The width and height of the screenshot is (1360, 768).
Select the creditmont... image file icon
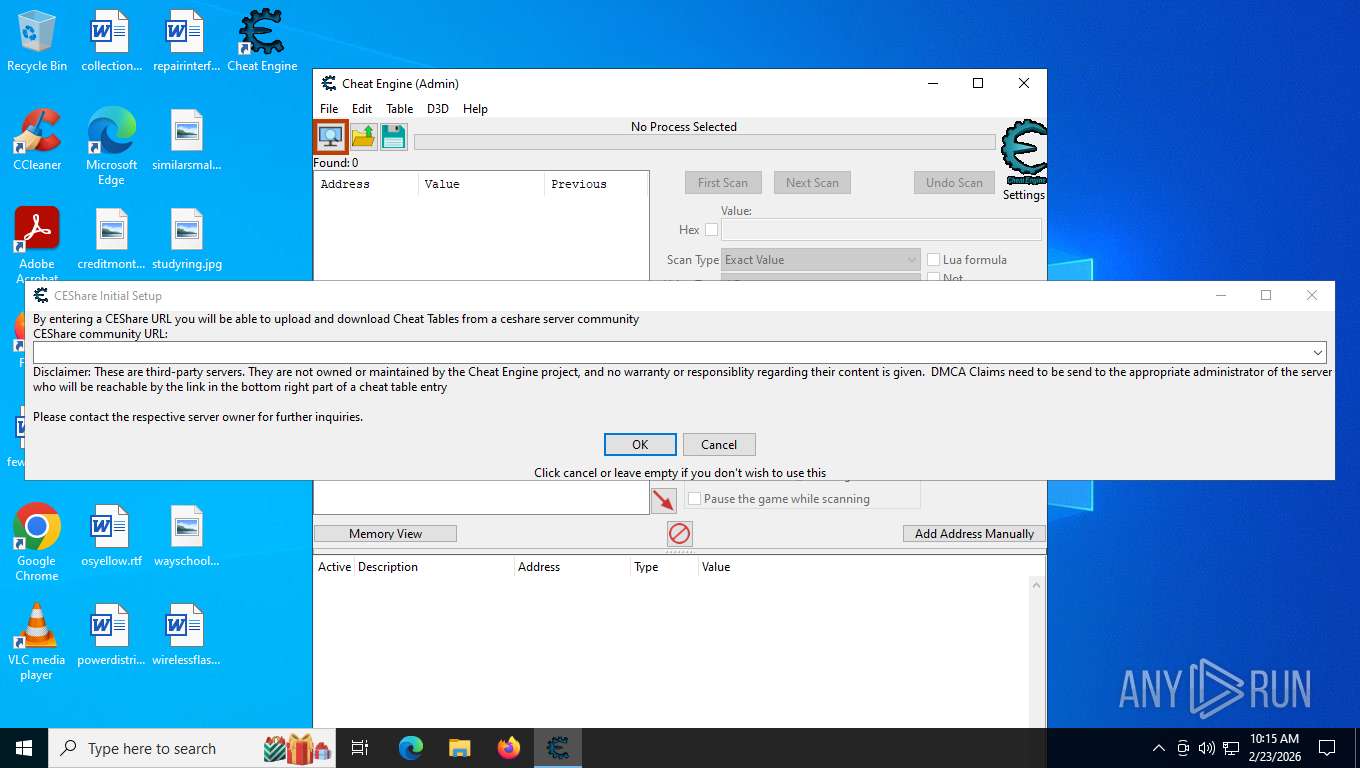click(112, 239)
